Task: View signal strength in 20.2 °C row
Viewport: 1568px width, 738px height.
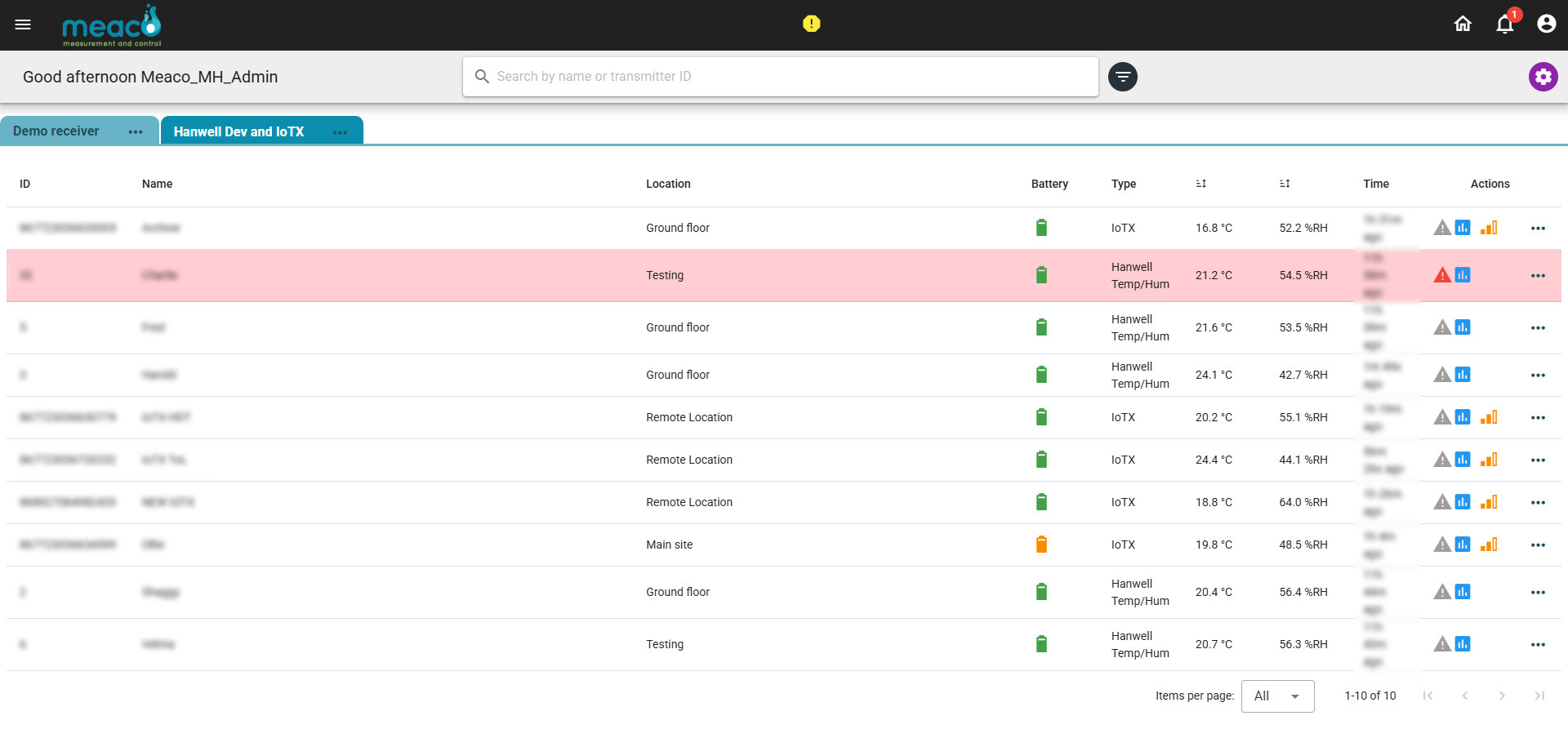Action: 1489,417
